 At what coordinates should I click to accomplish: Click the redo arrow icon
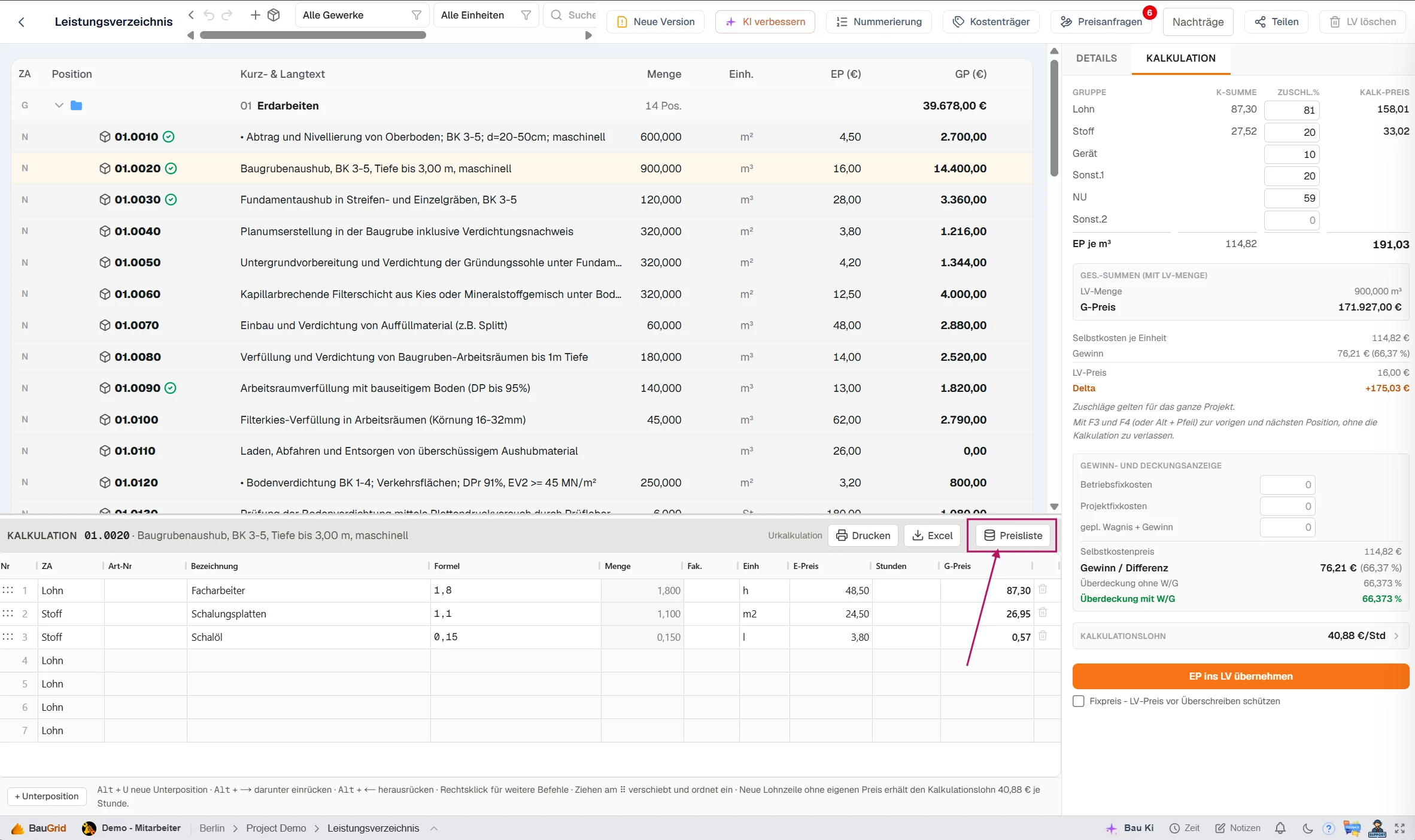coord(227,15)
